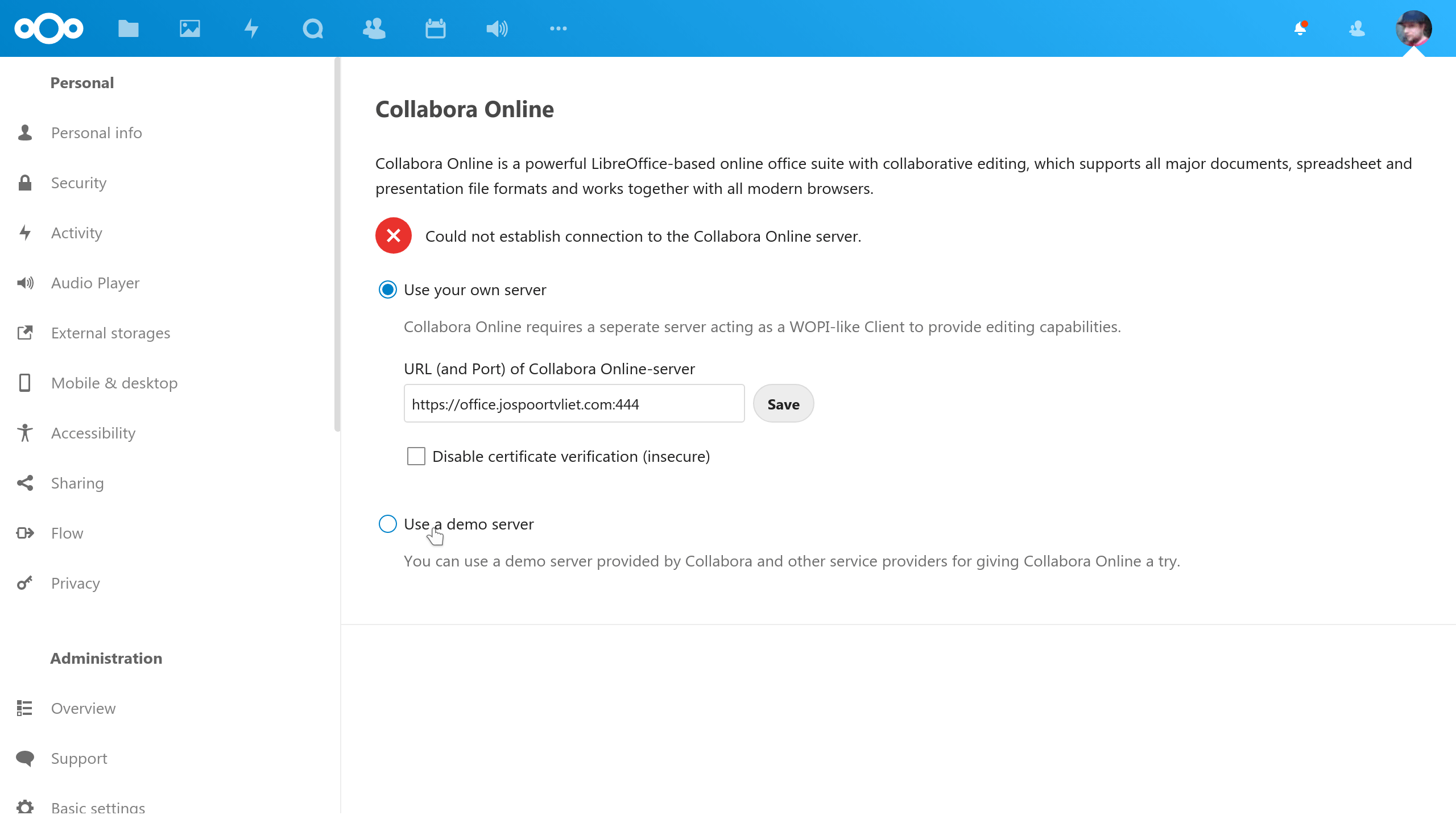The width and height of the screenshot is (1456, 819).
Task: Click the Security lock icon
Action: point(25,183)
